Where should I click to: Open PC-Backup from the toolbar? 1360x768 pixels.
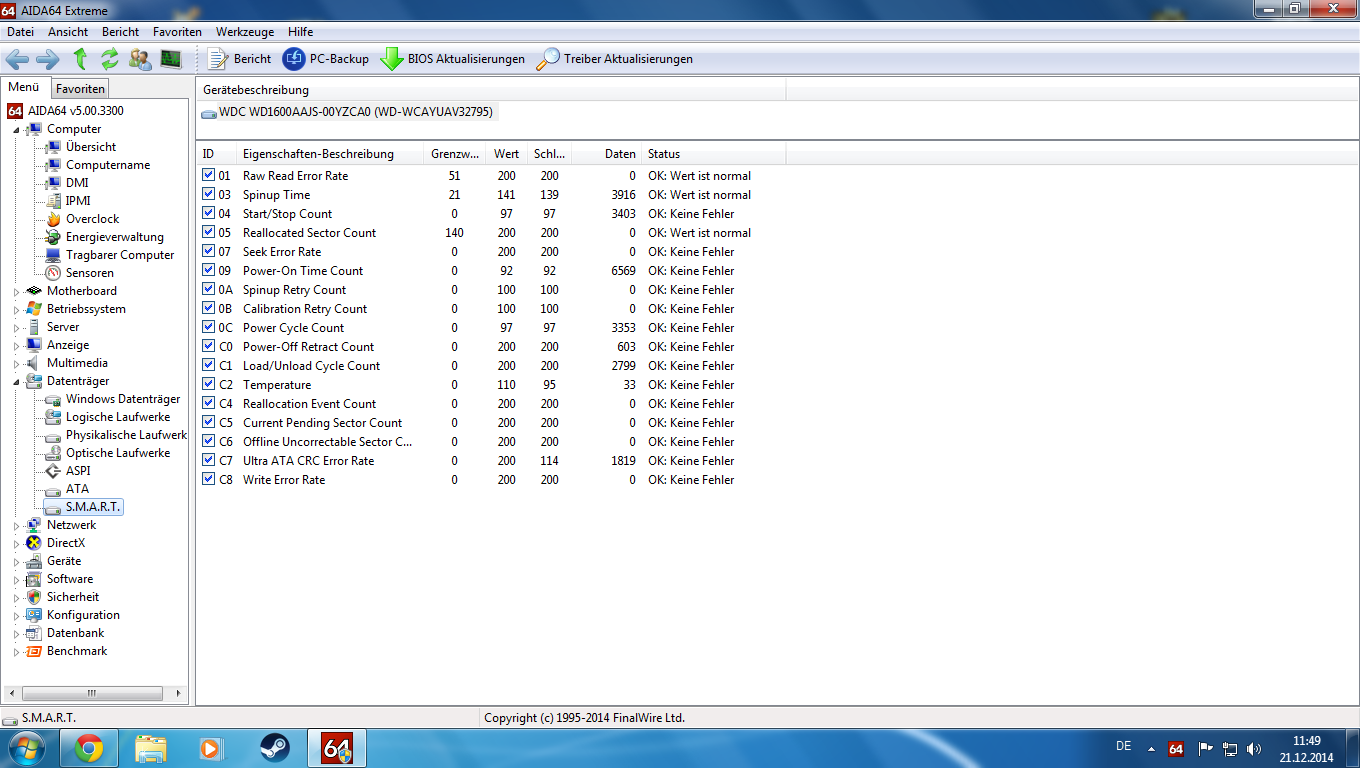click(326, 59)
